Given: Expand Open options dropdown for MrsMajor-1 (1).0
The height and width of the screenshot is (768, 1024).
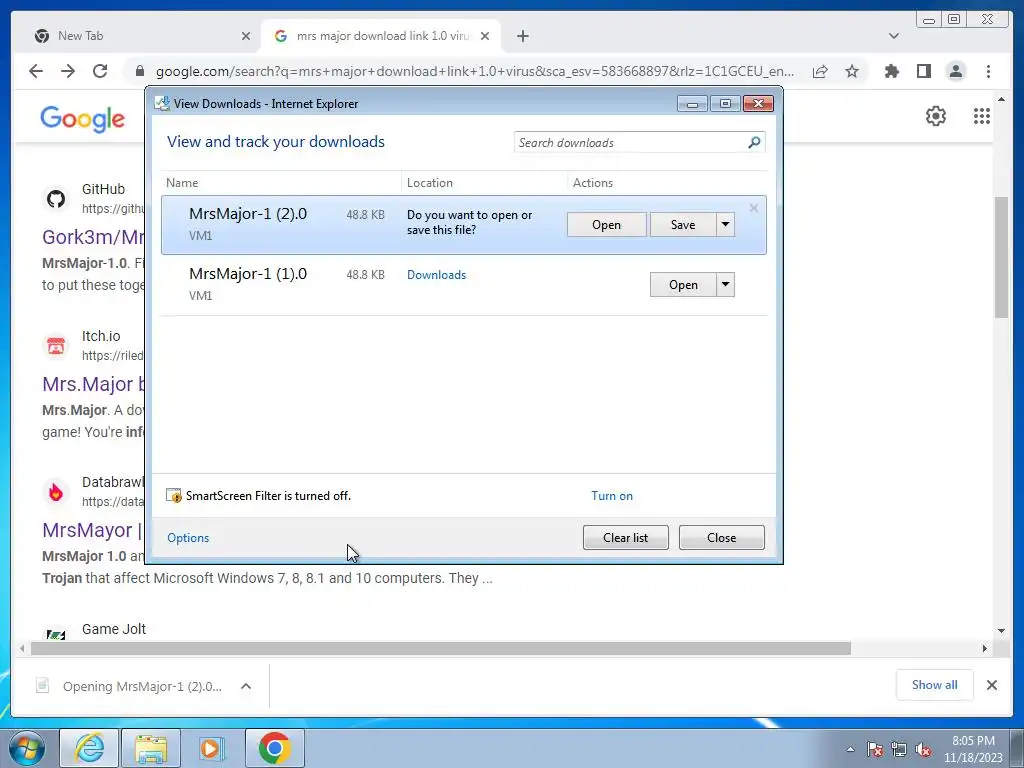Looking at the screenshot, I should 726,285.
